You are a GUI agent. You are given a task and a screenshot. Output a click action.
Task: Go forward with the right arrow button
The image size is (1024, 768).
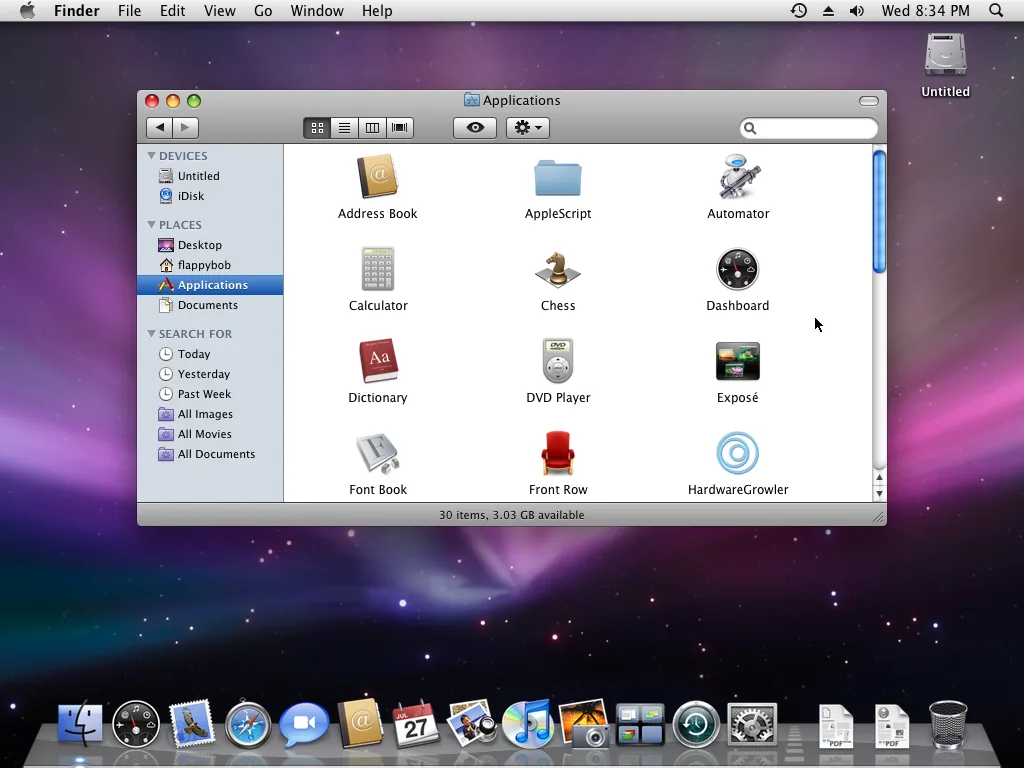tap(185, 128)
